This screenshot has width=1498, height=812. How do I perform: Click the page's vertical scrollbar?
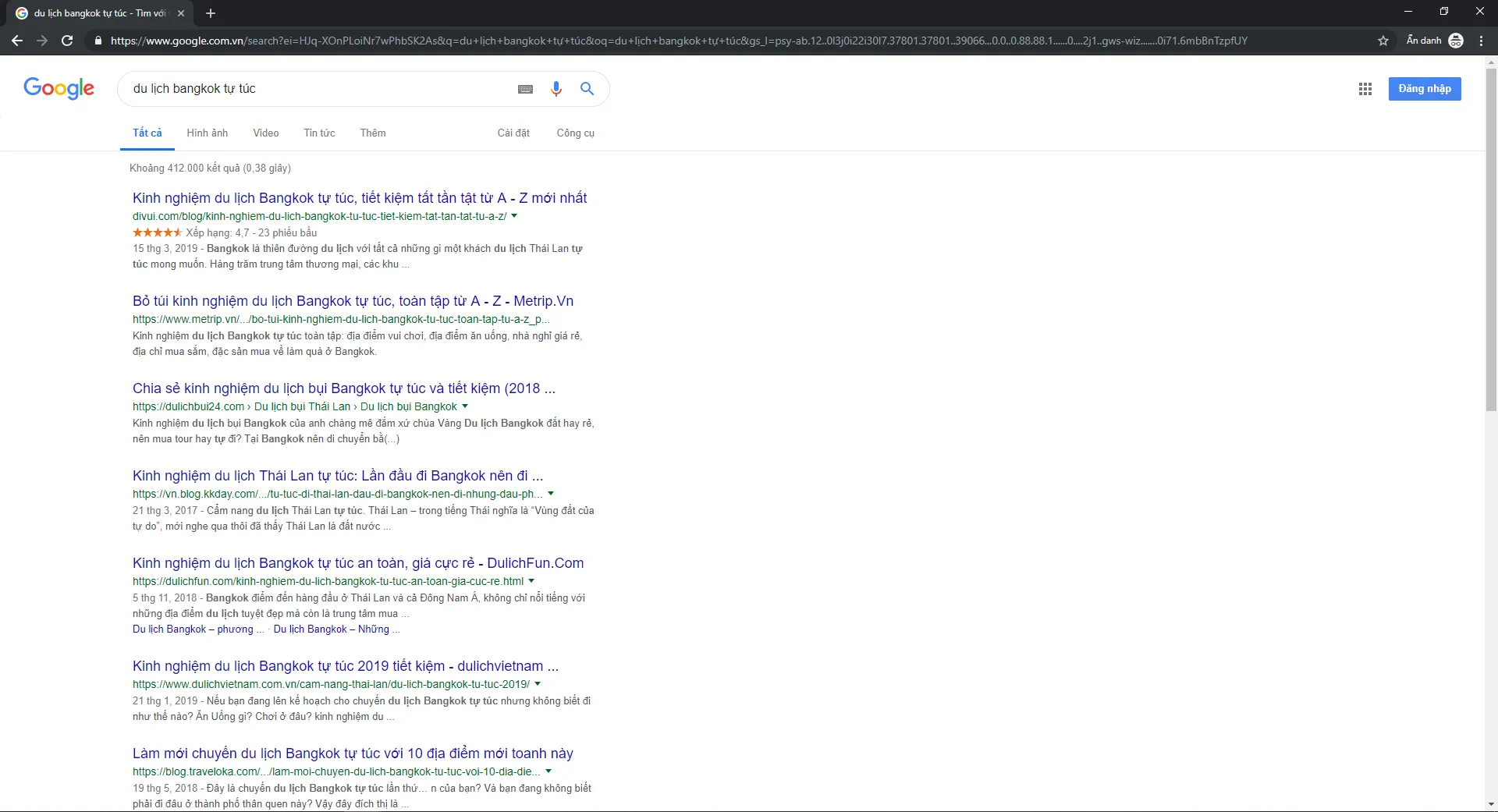point(1491,234)
